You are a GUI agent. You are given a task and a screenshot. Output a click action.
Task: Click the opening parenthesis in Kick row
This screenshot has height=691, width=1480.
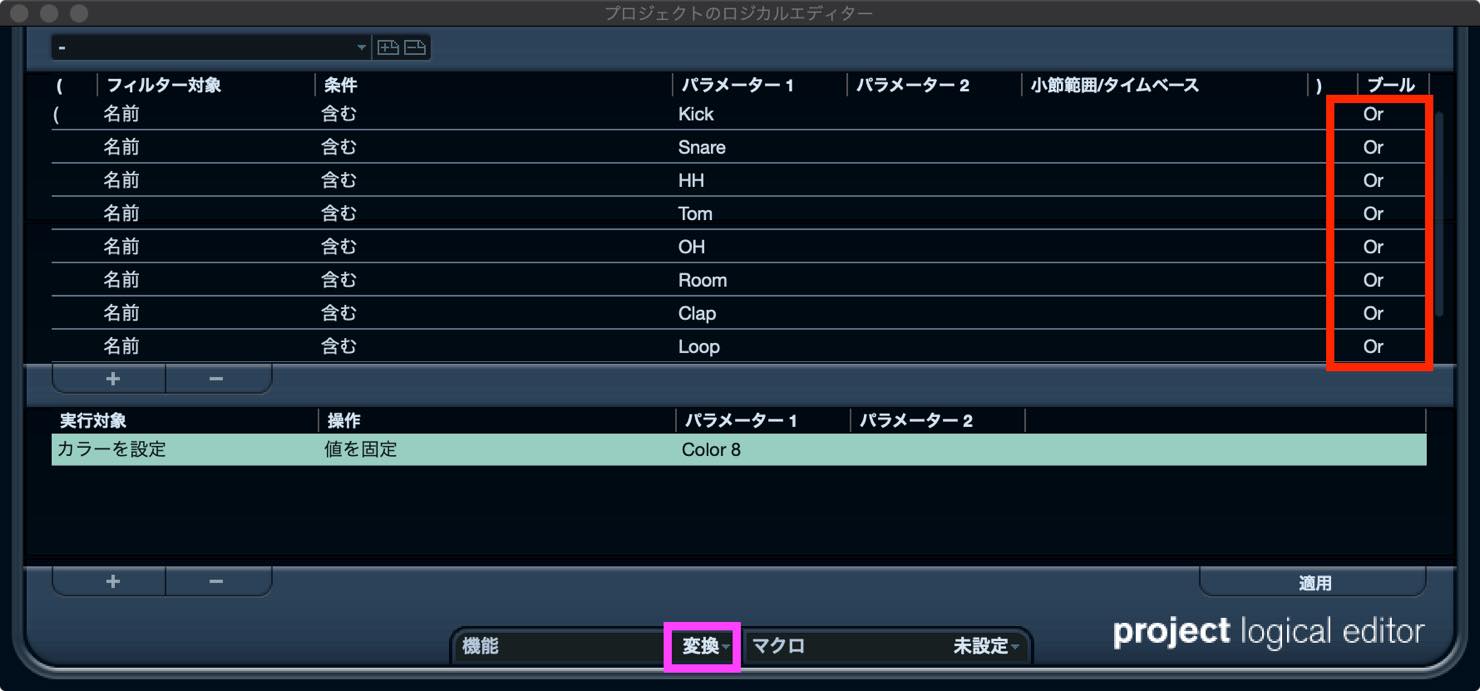click(57, 114)
